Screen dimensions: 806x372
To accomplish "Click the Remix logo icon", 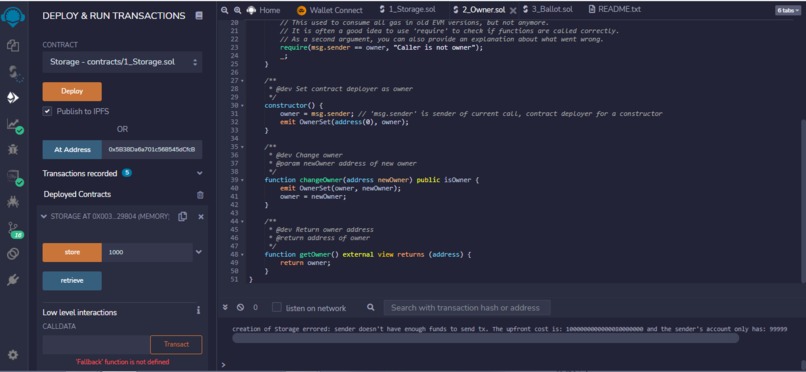I will 13,16.
